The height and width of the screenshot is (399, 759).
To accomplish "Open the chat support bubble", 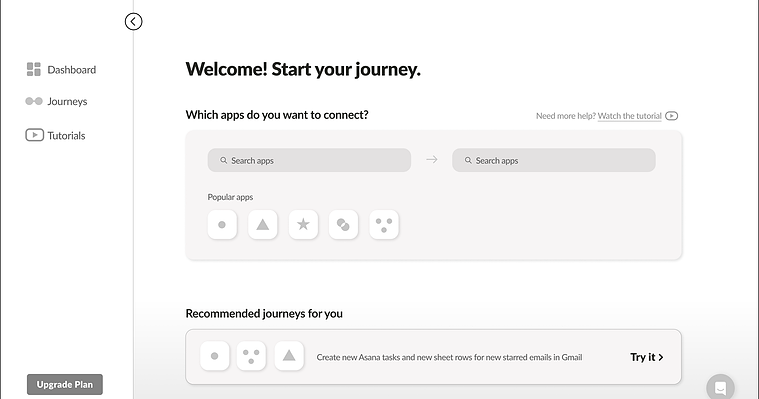I will coord(720,387).
